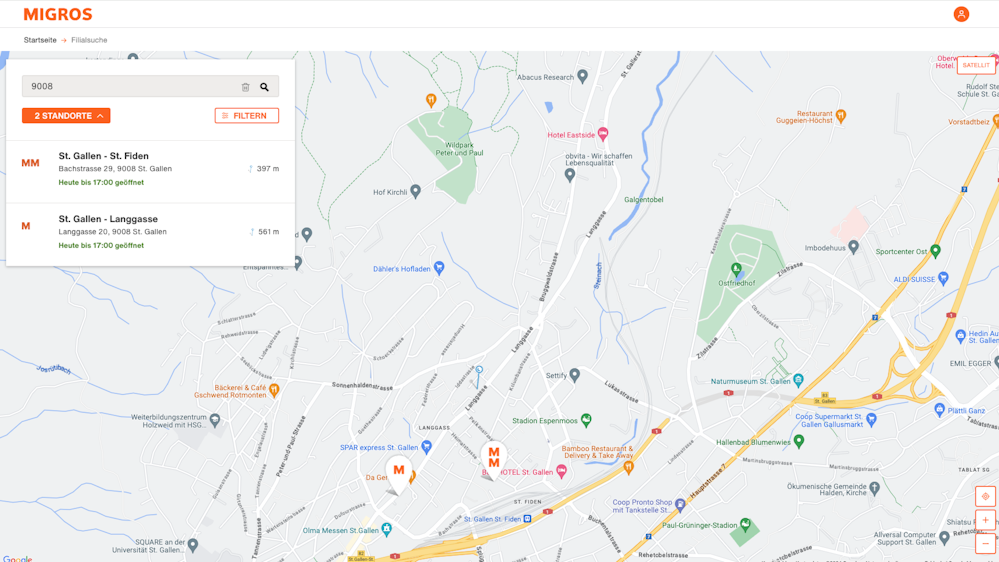Viewport: 999px width, 562px height.
Task: Click Dähler's Hofladen shopping pin
Action: coord(438,268)
